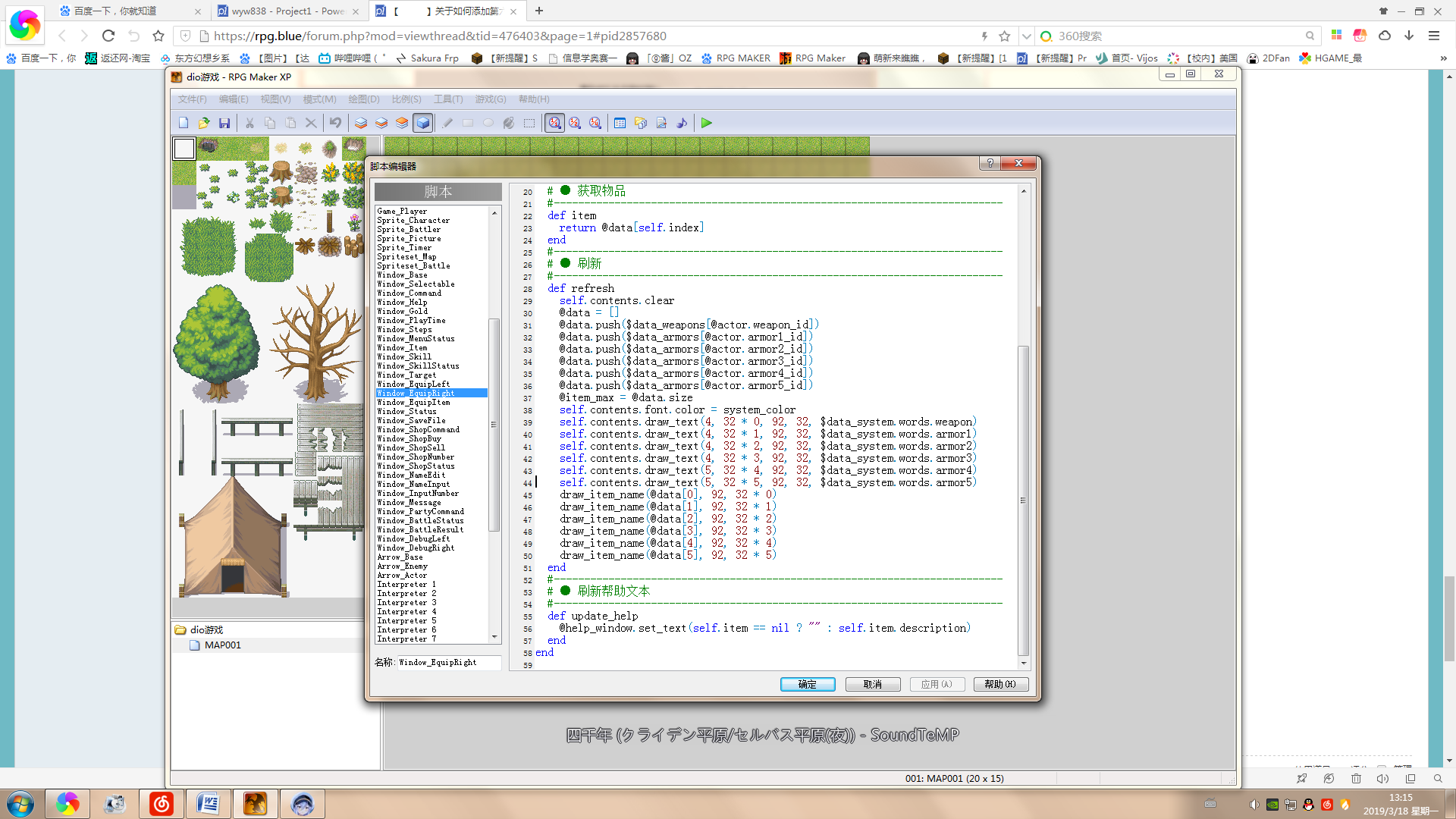Click the help question mark in script editor title

tap(990, 163)
